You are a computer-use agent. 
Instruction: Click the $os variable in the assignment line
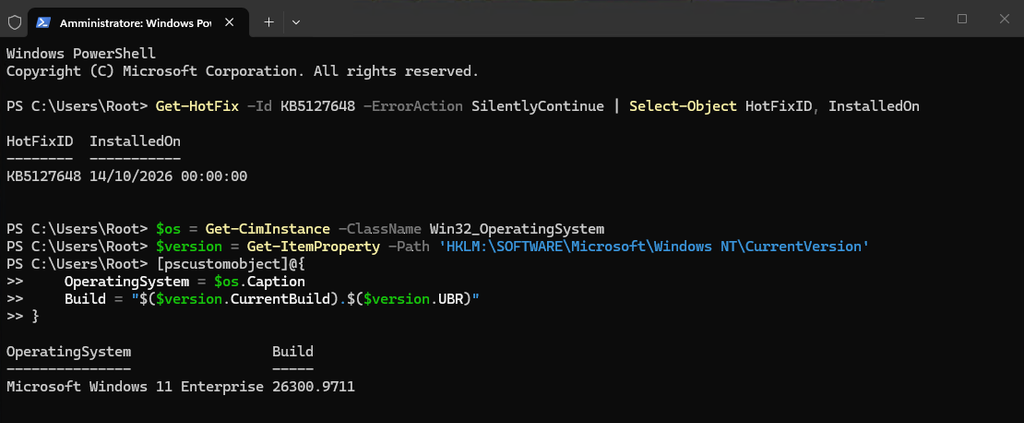click(168, 229)
